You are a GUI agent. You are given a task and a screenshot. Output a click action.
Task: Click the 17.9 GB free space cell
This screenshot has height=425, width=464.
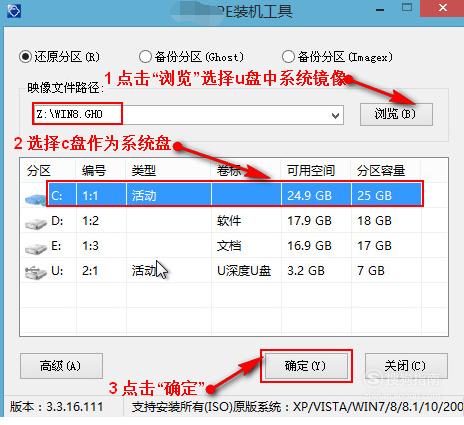point(309,221)
